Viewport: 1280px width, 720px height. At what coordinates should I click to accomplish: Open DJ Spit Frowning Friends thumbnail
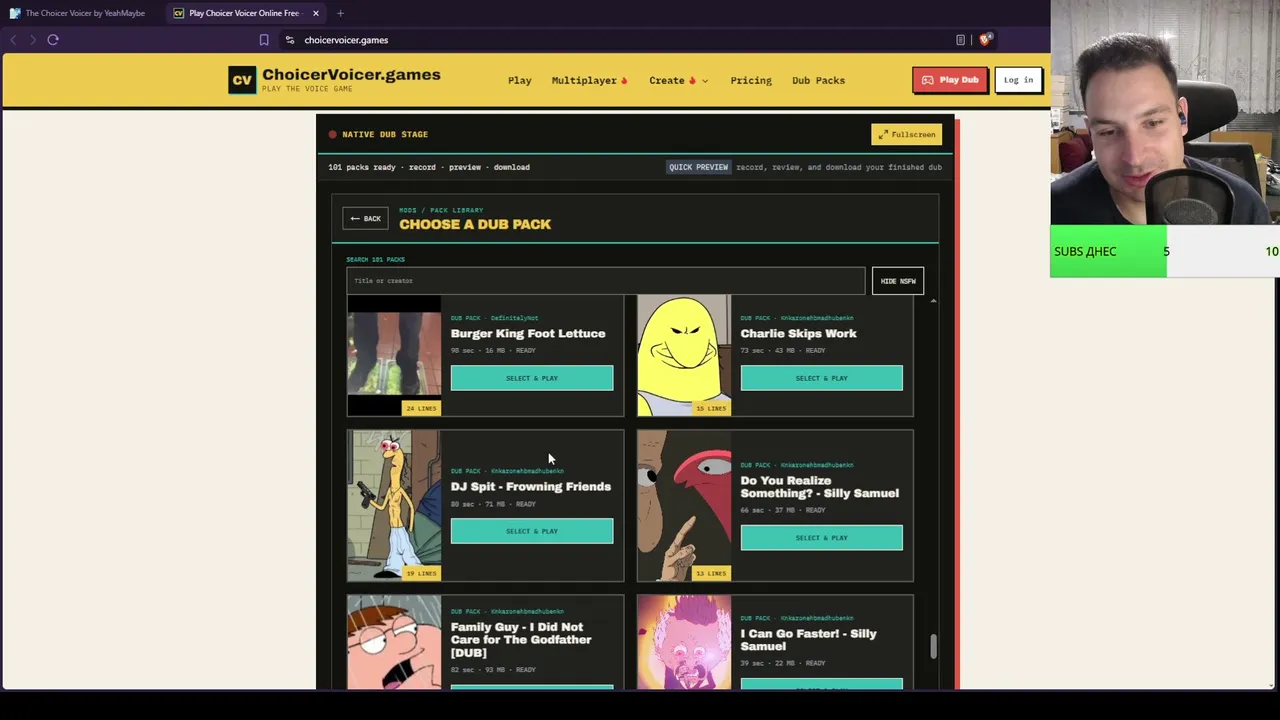click(394, 506)
